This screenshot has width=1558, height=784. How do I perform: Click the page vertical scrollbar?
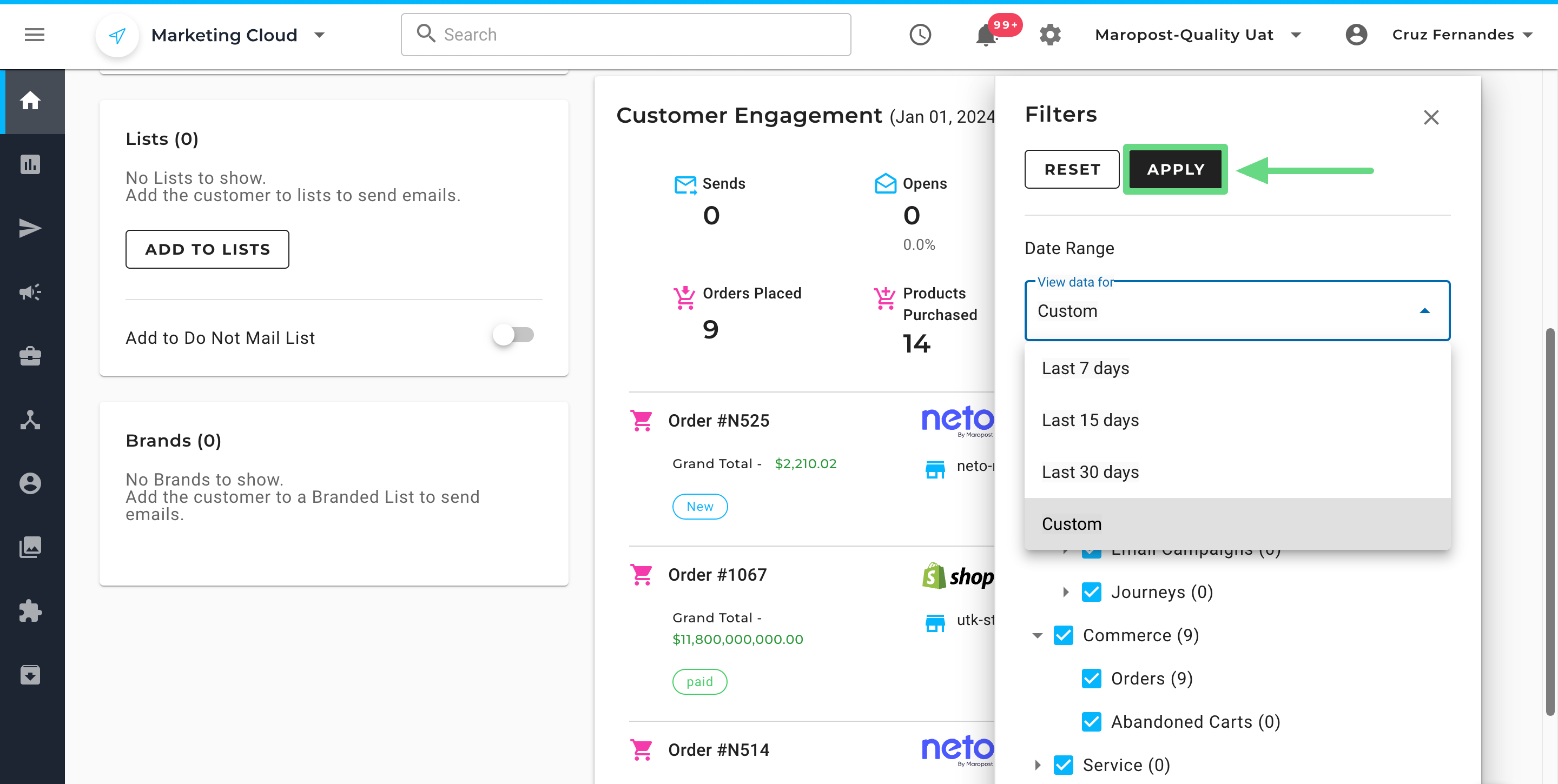pyautogui.click(x=1549, y=522)
